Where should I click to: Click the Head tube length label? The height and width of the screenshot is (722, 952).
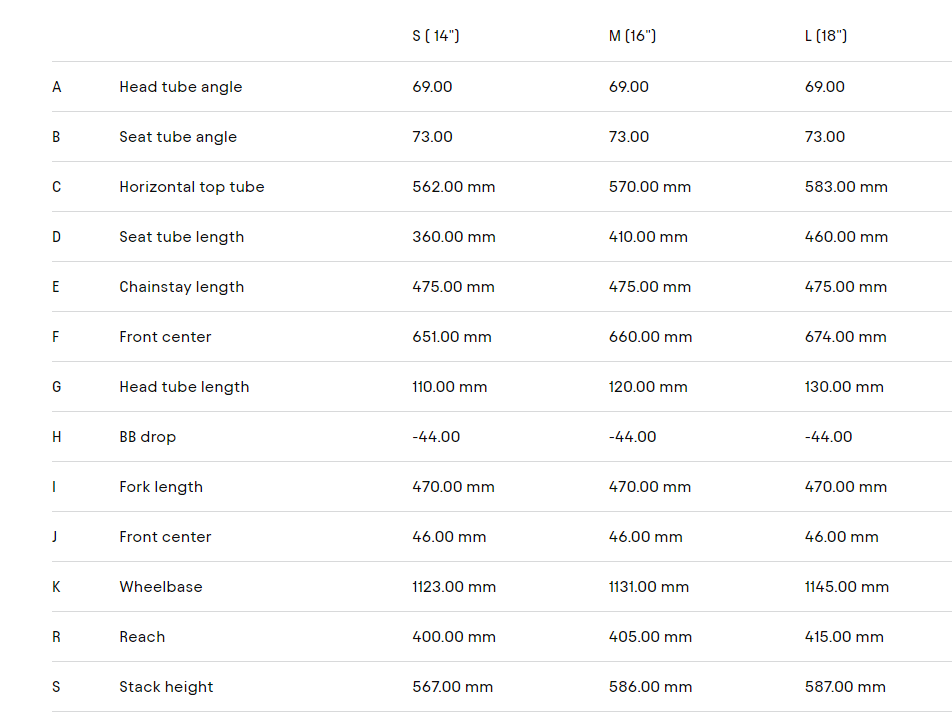click(184, 387)
